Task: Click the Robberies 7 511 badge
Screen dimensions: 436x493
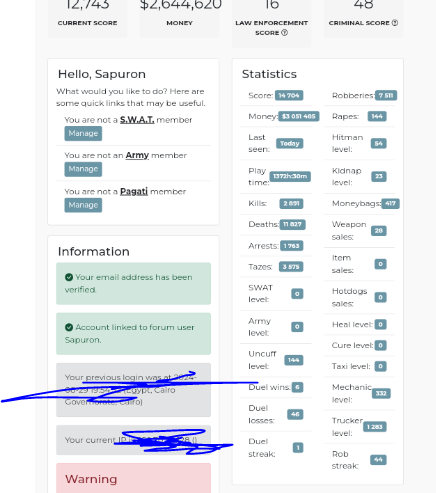Action: [386, 96]
